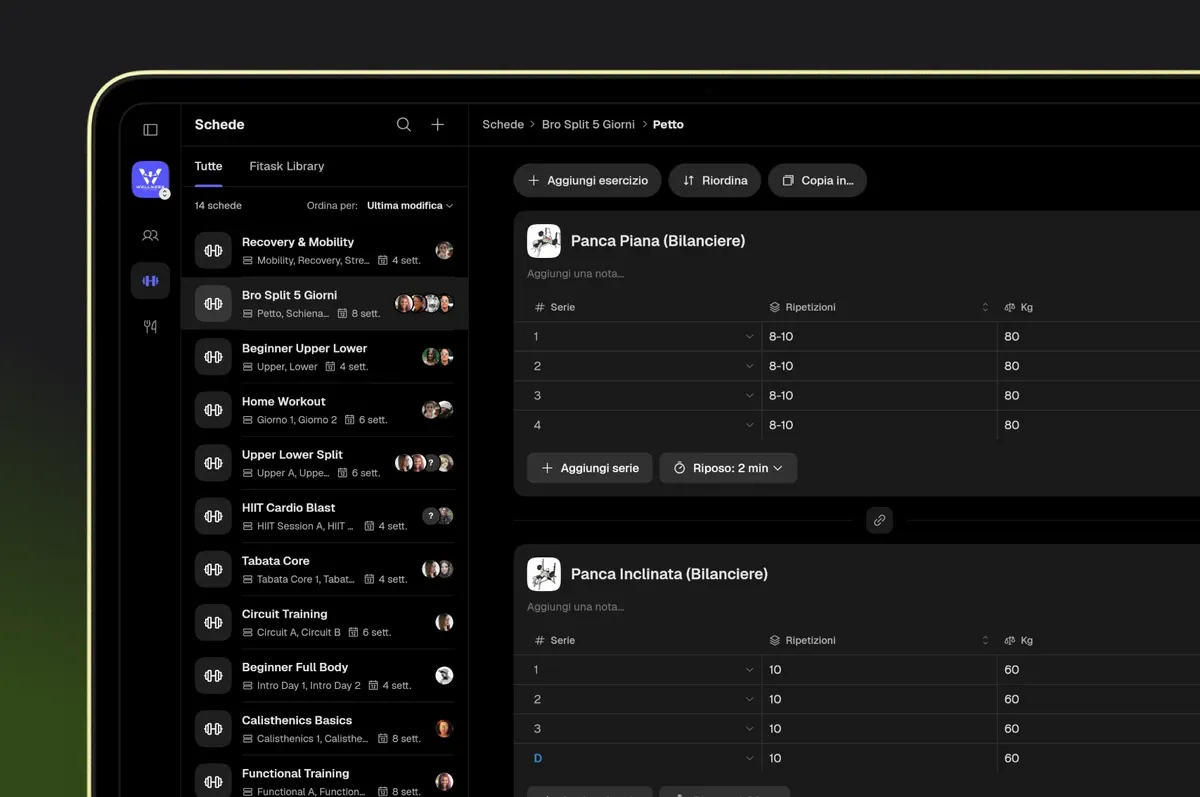1200x797 pixels.
Task: Click the avatar on Beginner Full Body row
Action: (445, 676)
